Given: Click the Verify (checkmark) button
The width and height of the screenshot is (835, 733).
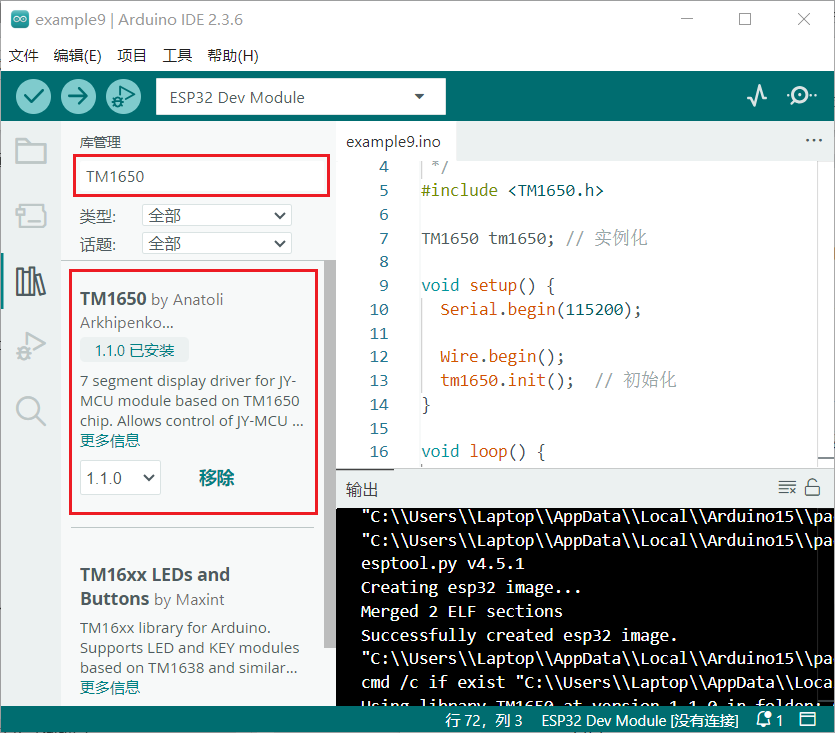Looking at the screenshot, I should [34, 96].
